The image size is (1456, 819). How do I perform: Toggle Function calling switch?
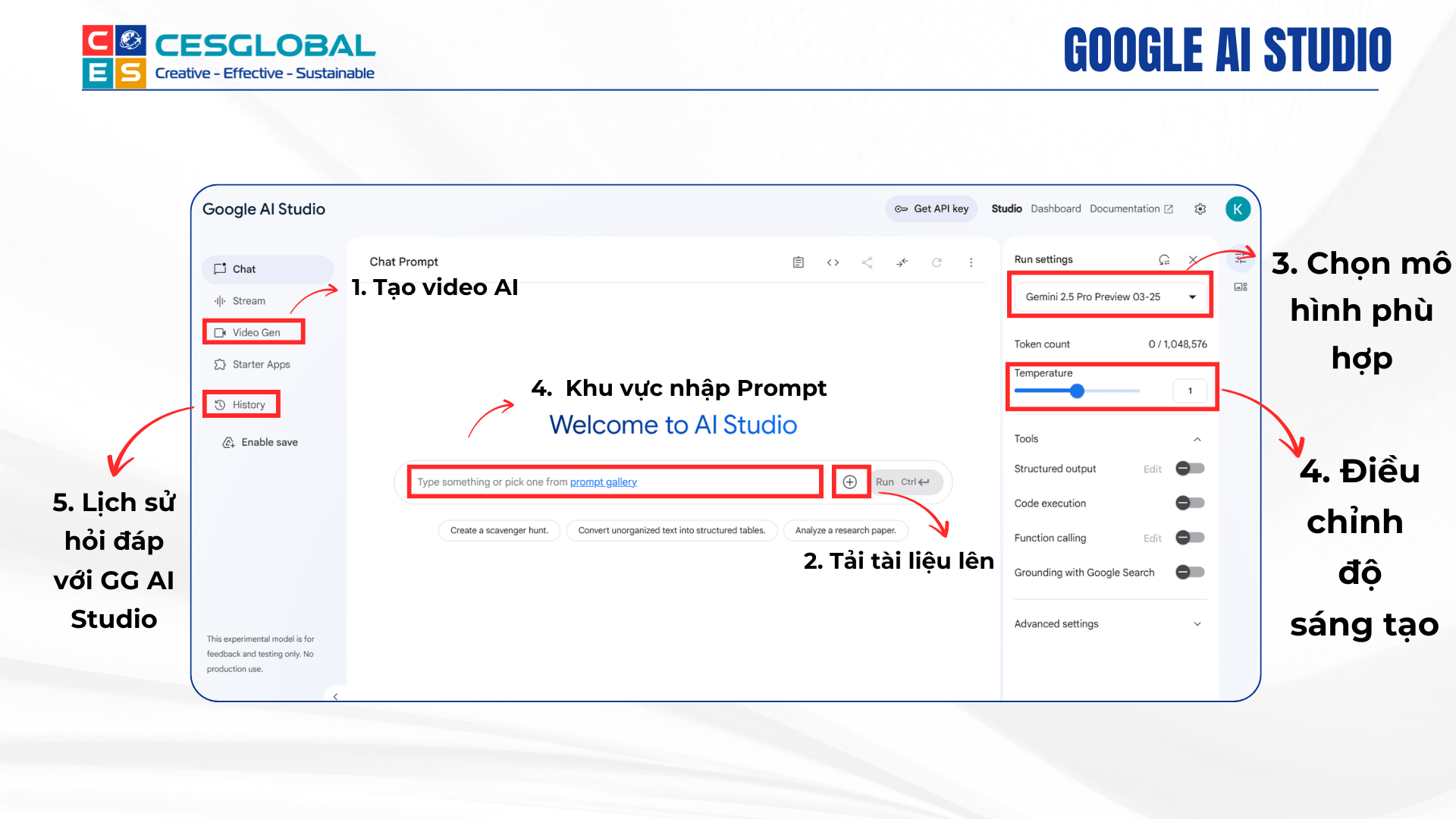point(1190,538)
